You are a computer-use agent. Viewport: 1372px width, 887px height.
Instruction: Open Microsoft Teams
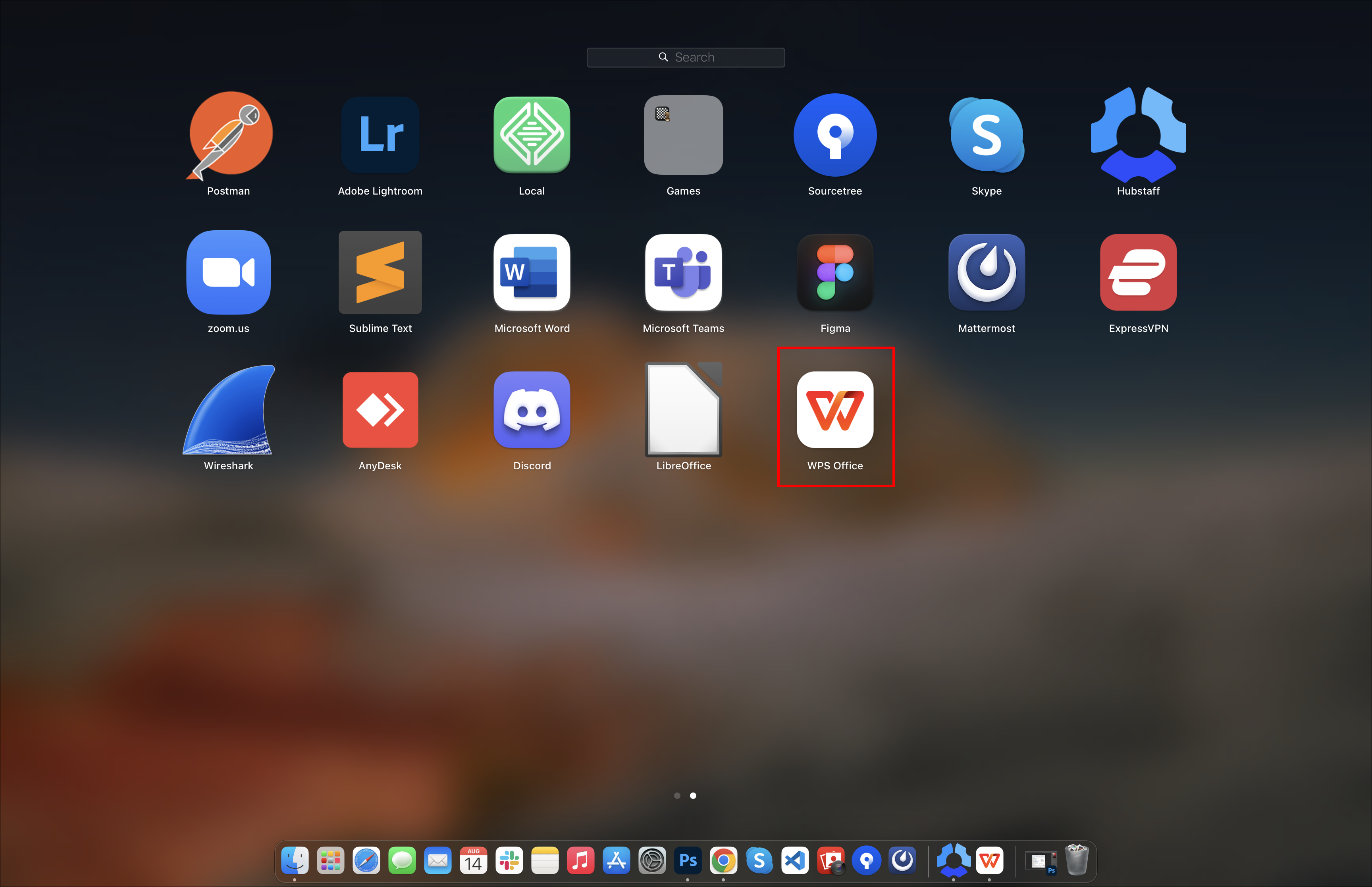pos(683,272)
